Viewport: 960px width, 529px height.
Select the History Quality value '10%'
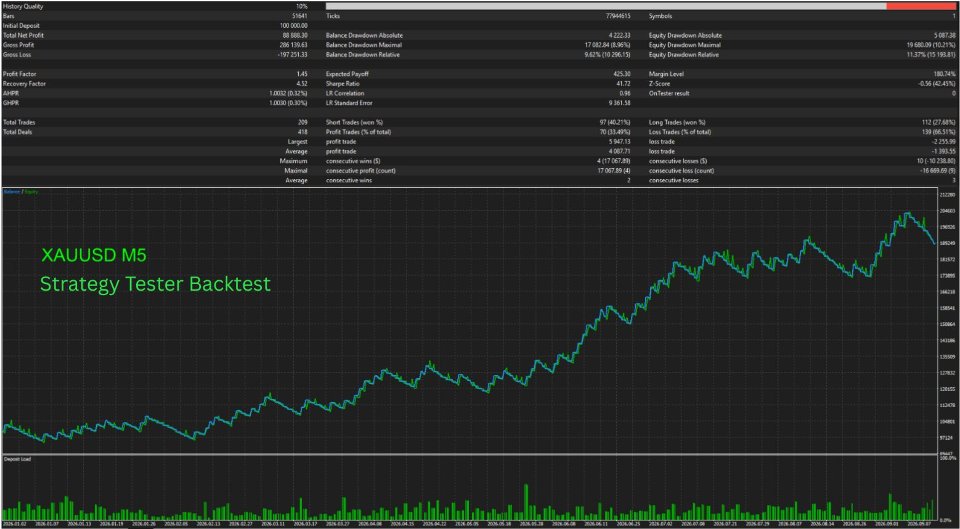301,6
